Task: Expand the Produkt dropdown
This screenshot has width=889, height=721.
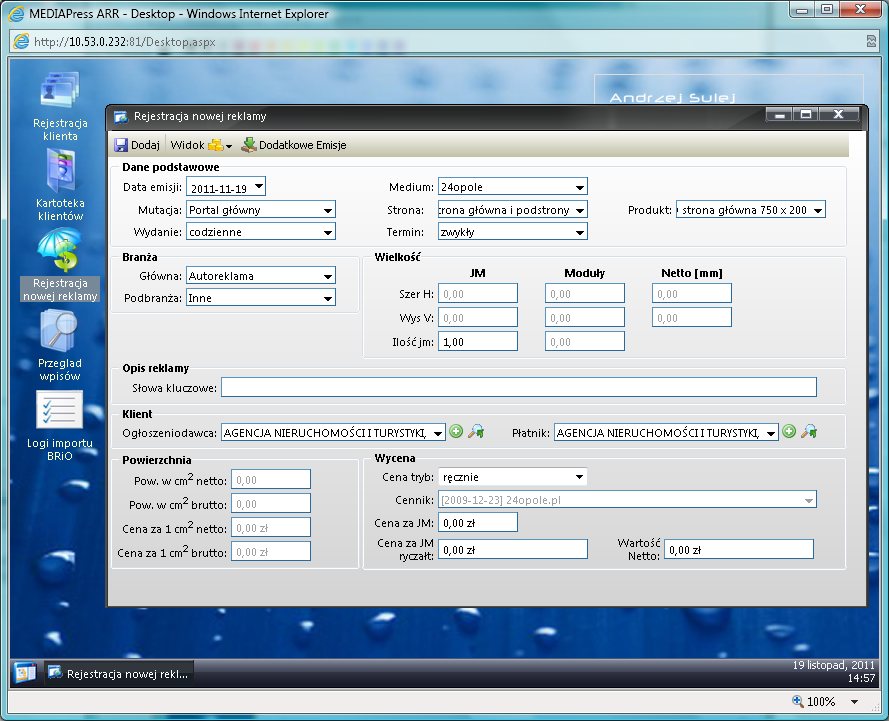Action: click(818, 210)
